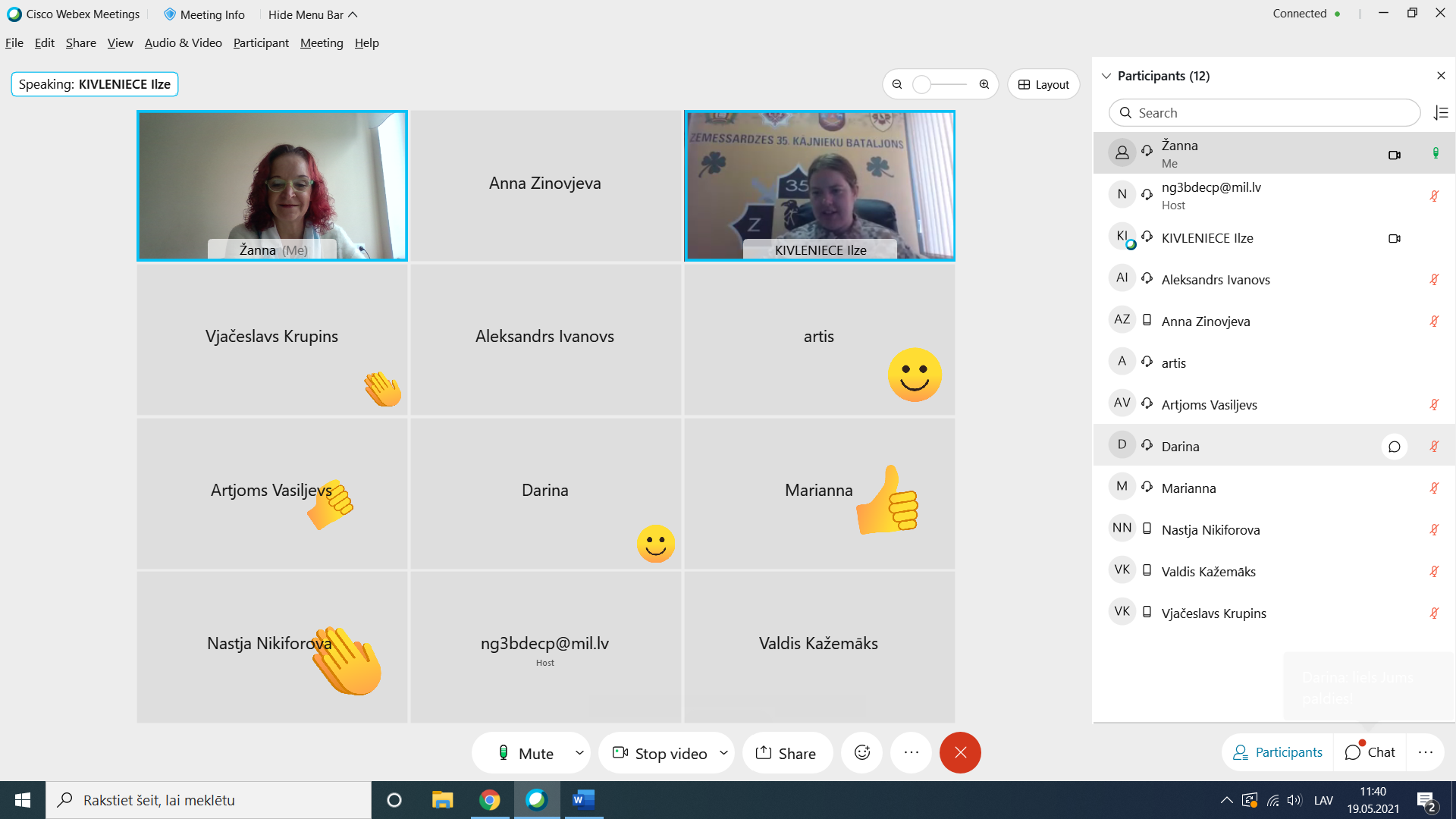Viewport: 1456px width, 819px height.
Task: Open panel options ellipsis beside Chat
Action: 1425,752
